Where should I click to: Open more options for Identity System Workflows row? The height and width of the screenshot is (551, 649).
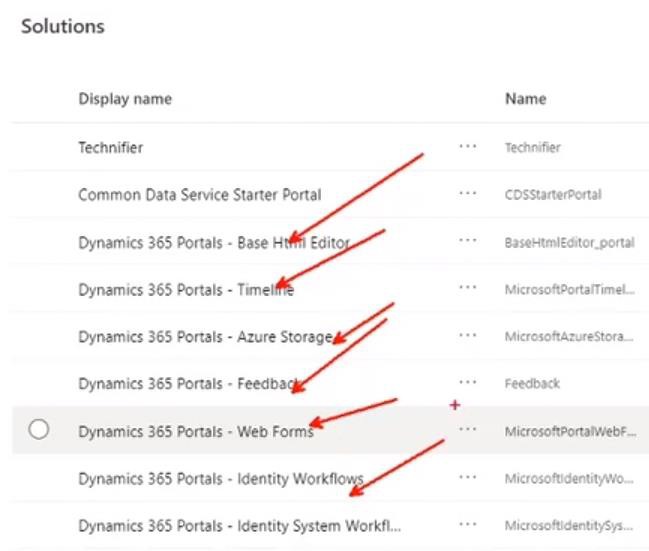pyautogui.click(x=468, y=525)
